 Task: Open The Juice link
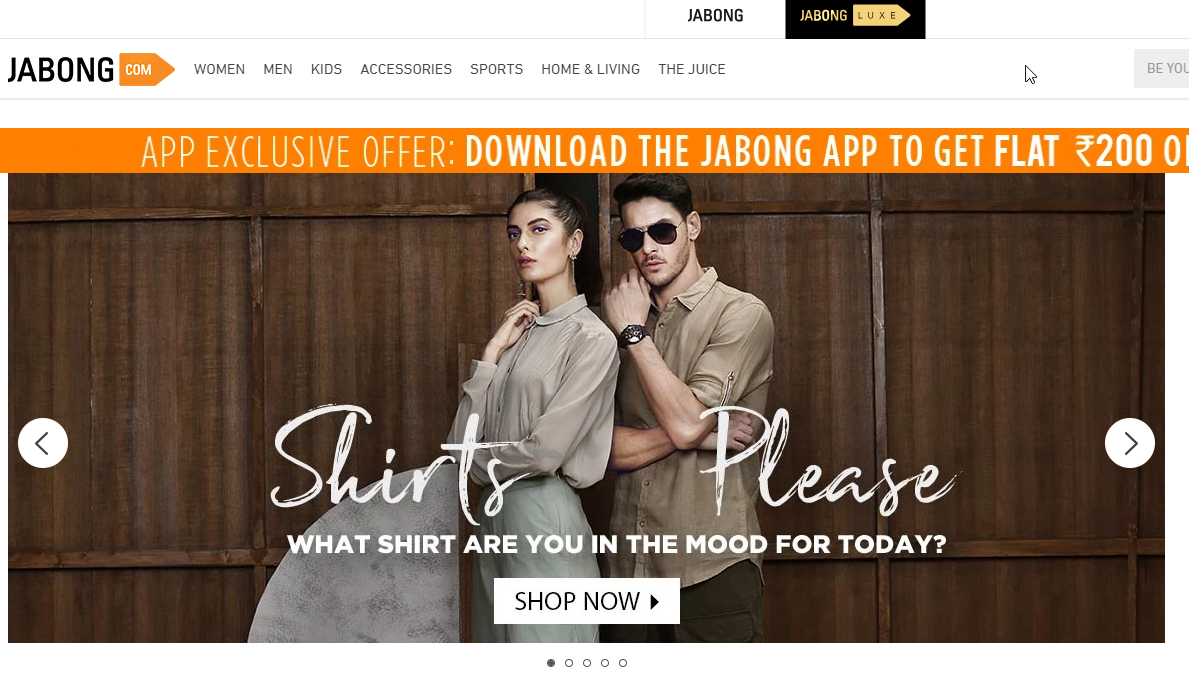692,69
